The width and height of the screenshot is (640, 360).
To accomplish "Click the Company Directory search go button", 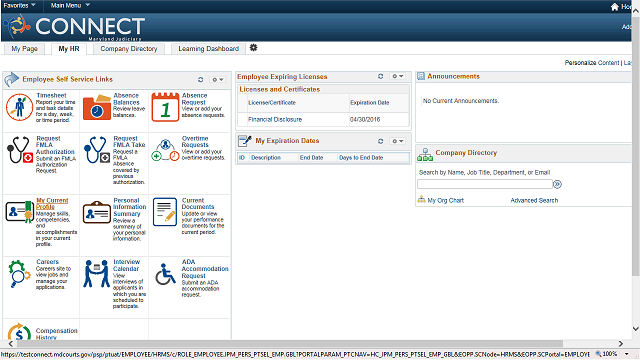I will pyautogui.click(x=557, y=184).
